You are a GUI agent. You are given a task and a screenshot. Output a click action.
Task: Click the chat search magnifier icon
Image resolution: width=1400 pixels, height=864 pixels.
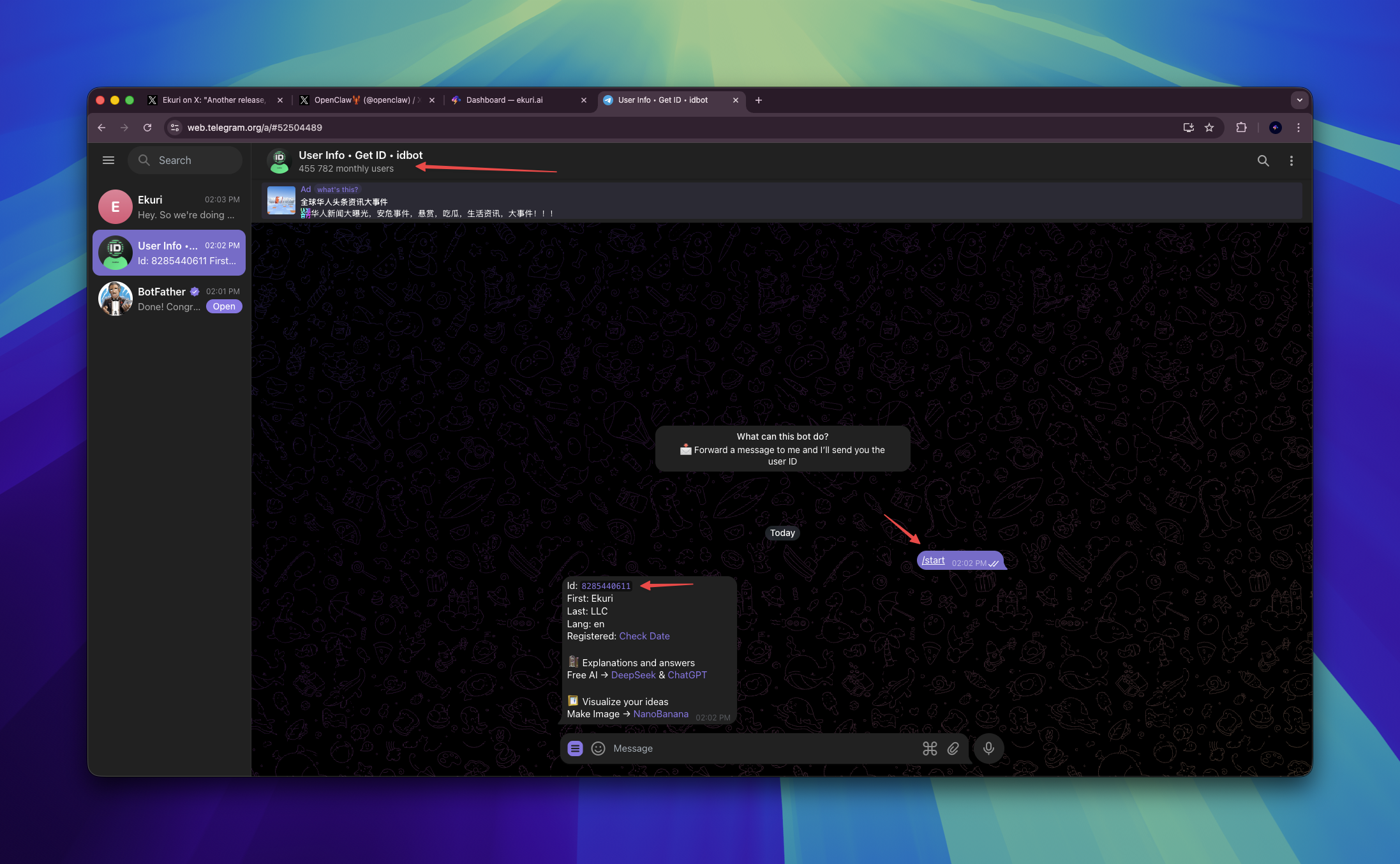1263,161
